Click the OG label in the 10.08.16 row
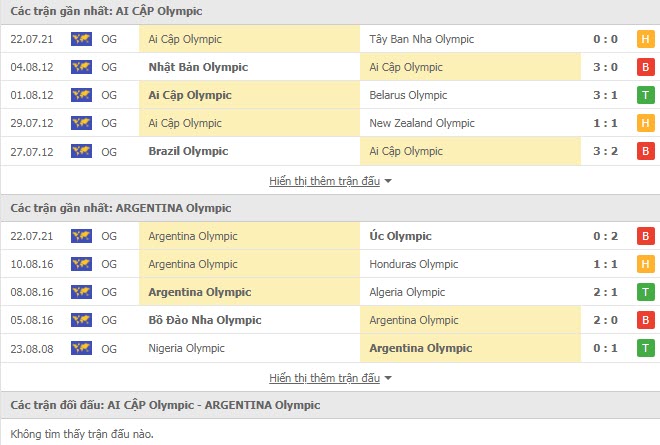The height and width of the screenshot is (445, 660). pos(109,265)
